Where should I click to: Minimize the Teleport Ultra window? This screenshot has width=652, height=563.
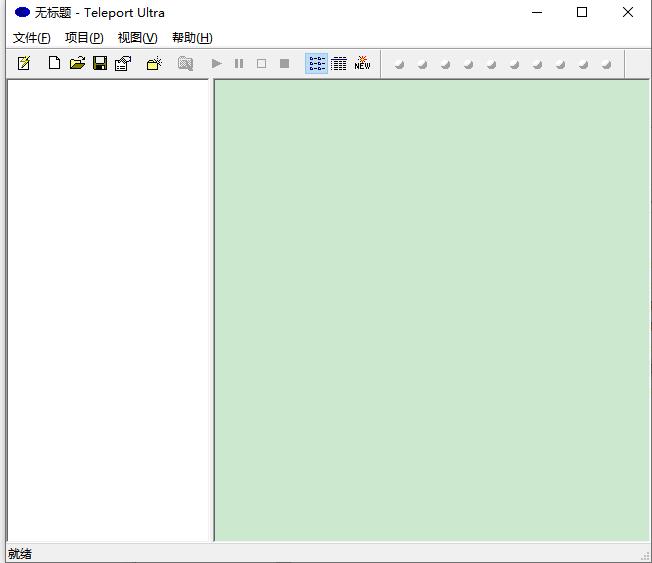[x=537, y=12]
